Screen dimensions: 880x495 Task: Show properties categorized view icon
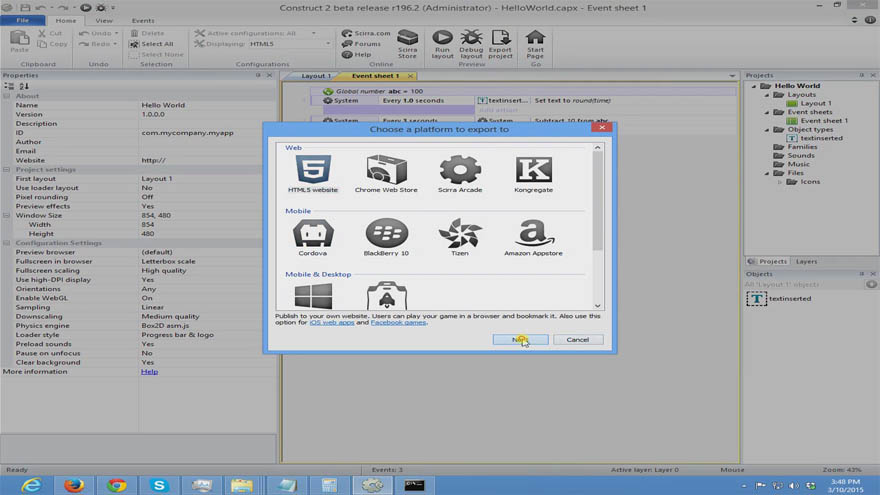(x=9, y=86)
